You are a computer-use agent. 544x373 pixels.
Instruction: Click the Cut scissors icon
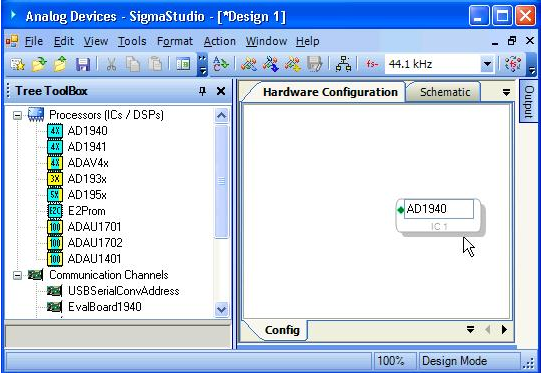111,64
